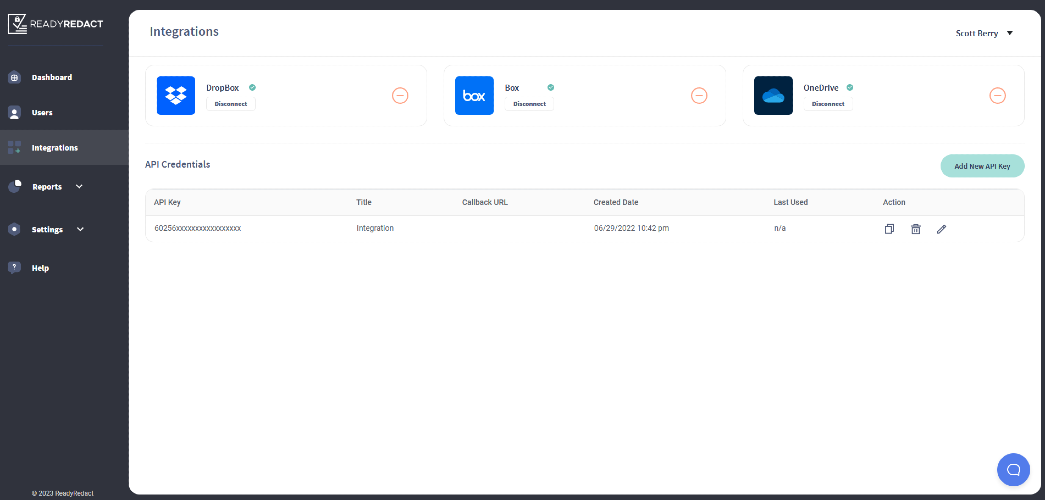
Task: Click the API Credentials heading
Action: tap(178, 164)
